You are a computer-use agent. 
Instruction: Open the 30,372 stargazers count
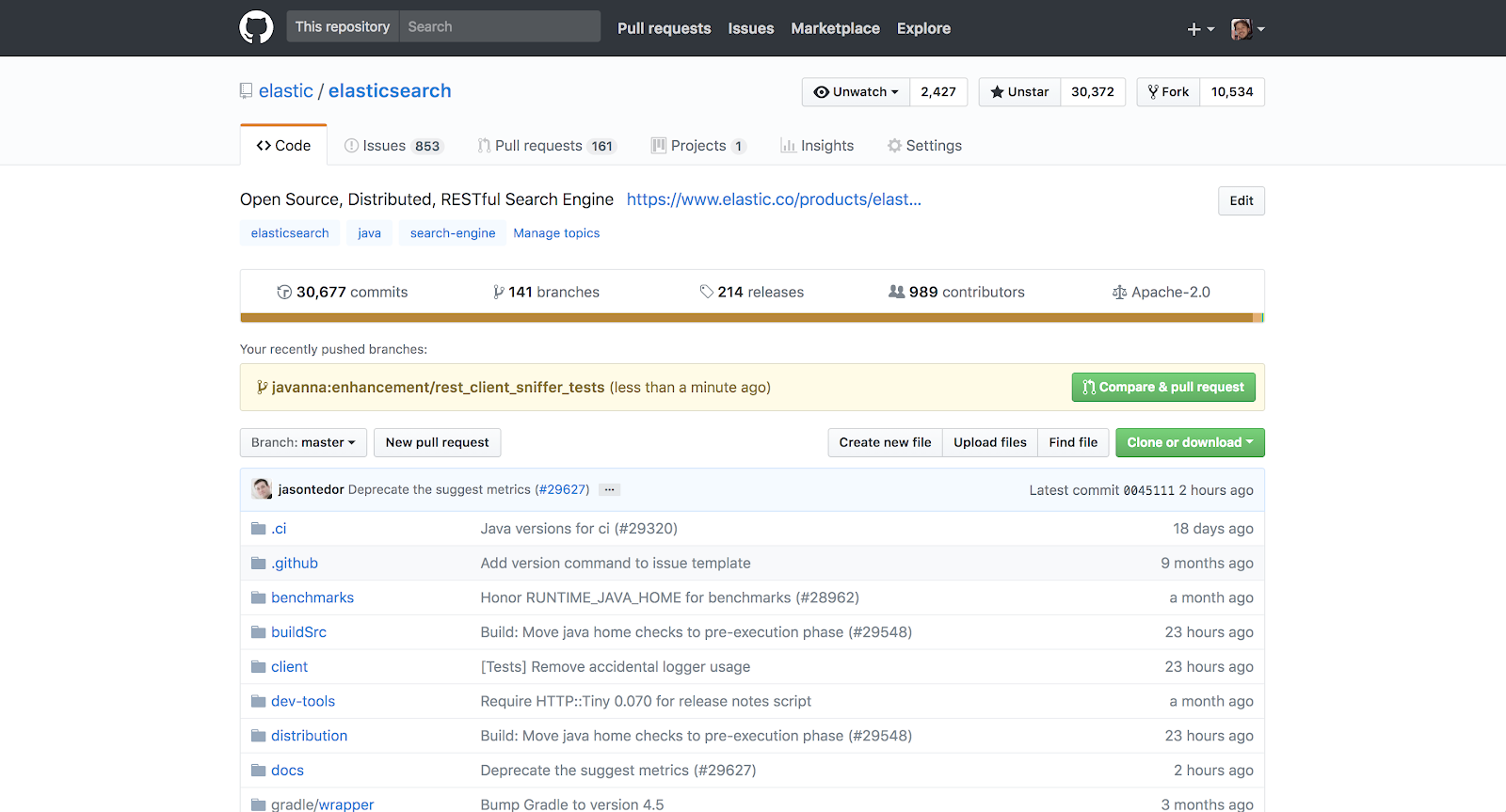click(1093, 92)
